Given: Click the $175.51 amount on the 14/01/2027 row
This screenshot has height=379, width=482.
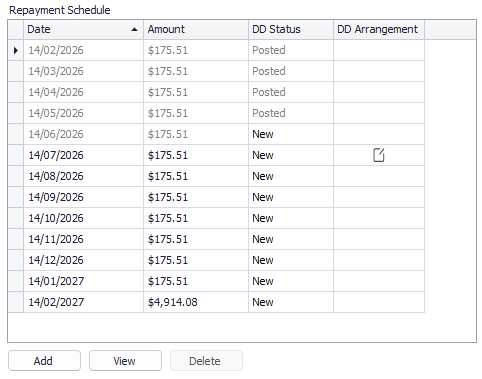Looking at the screenshot, I should [196, 281].
